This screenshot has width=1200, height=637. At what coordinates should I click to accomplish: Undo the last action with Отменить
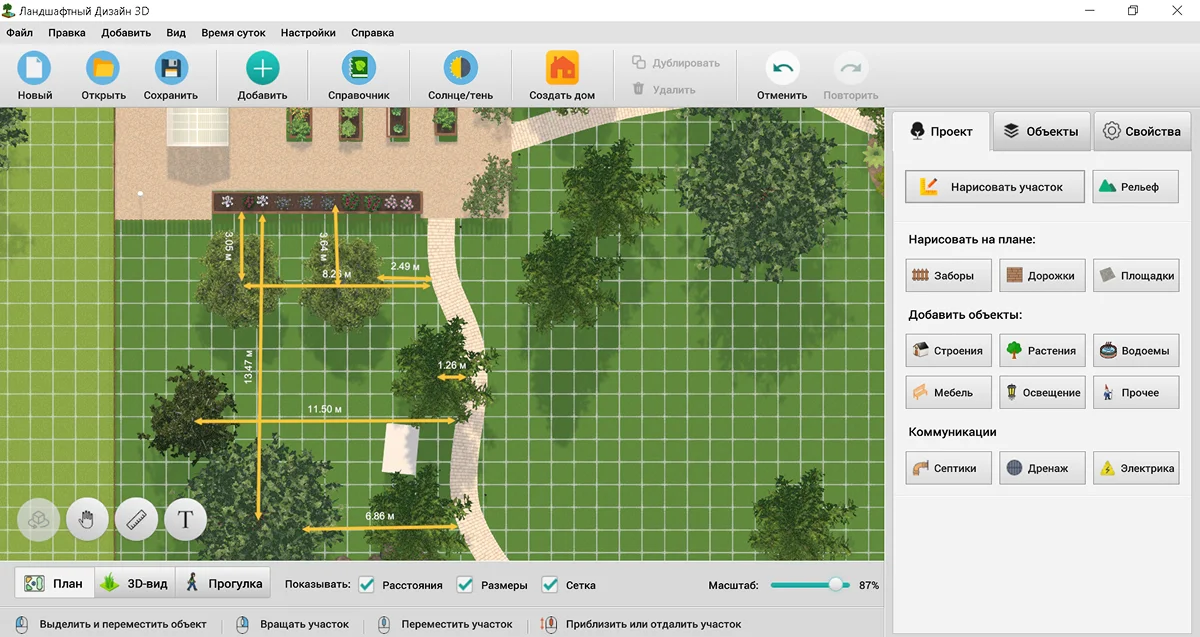point(781,70)
